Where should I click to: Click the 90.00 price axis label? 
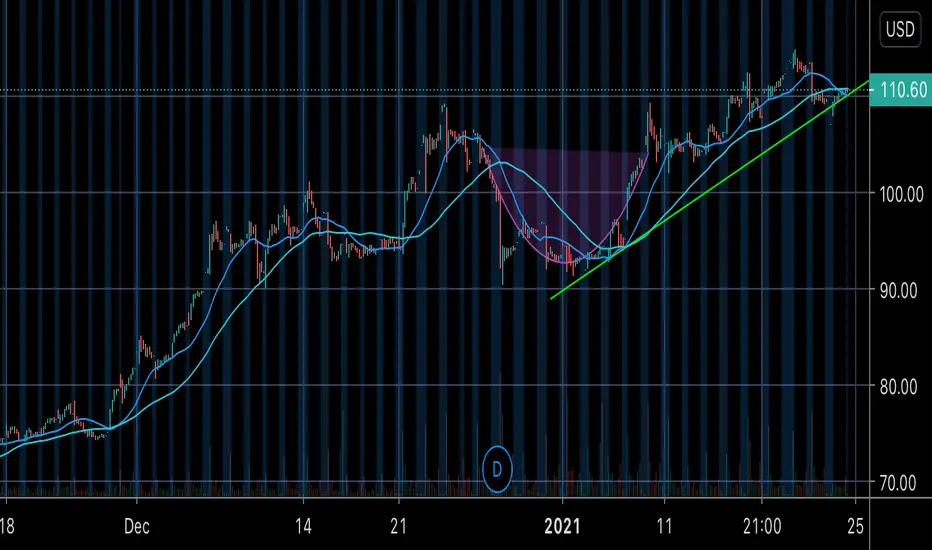point(898,291)
